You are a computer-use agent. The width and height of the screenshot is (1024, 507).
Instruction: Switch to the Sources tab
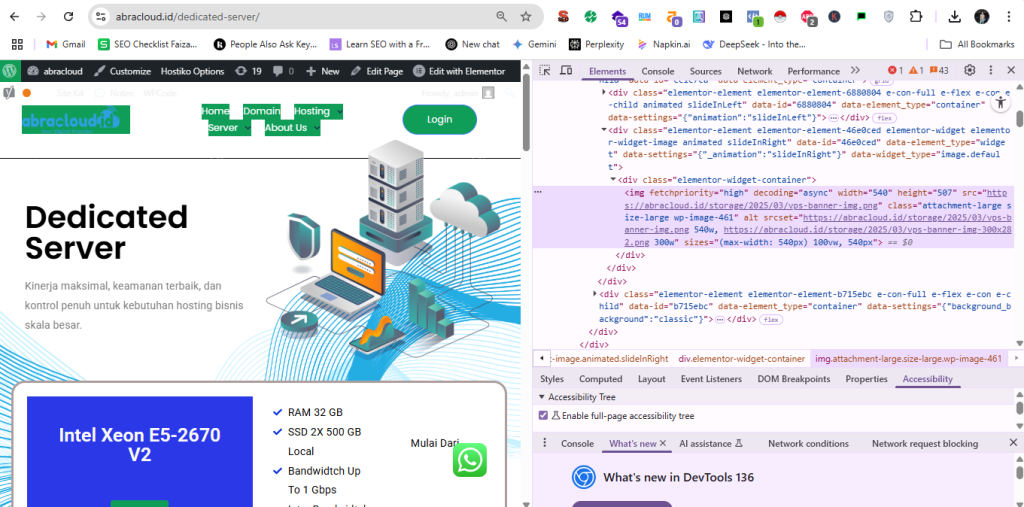(706, 71)
